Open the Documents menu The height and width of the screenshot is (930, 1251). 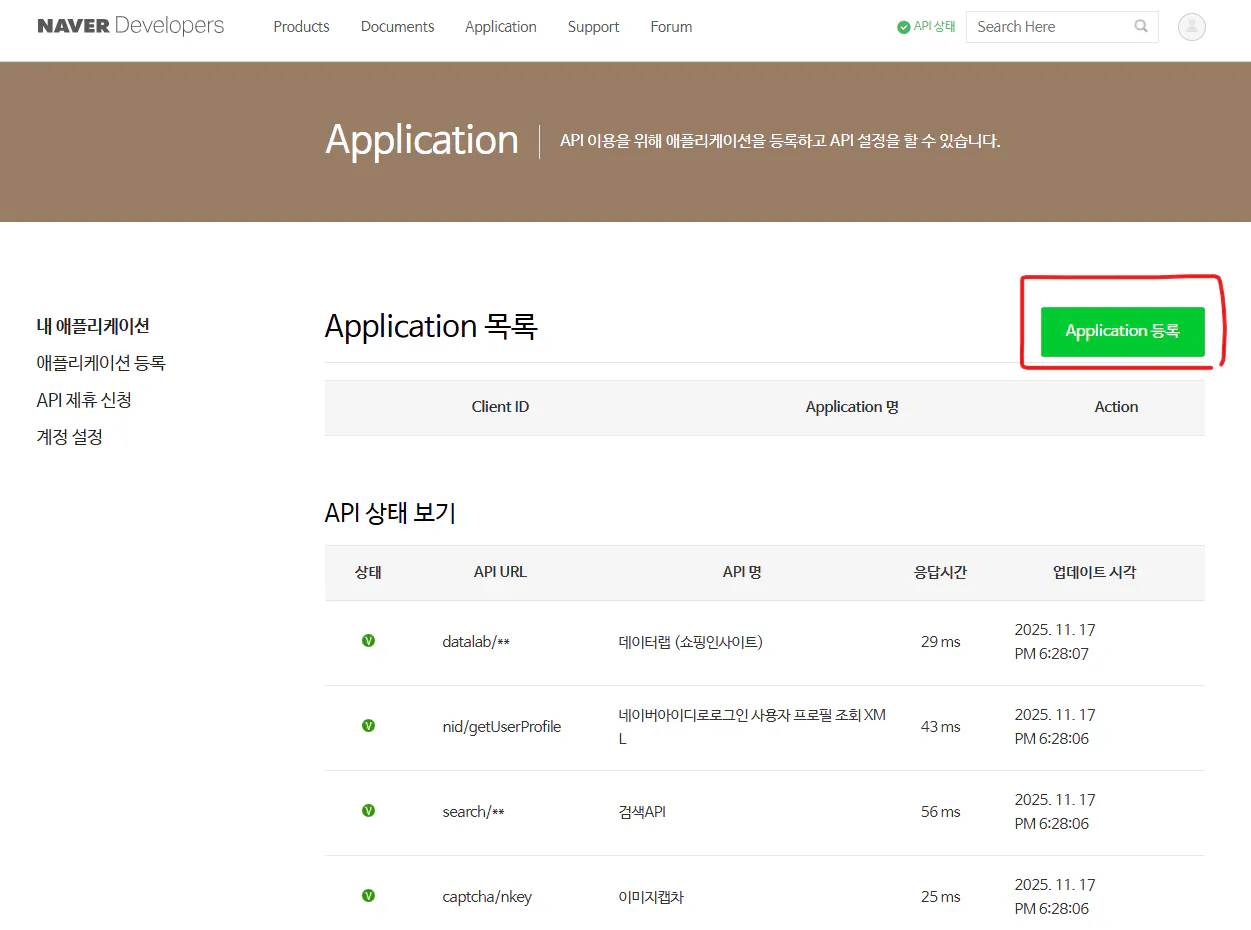tap(397, 27)
